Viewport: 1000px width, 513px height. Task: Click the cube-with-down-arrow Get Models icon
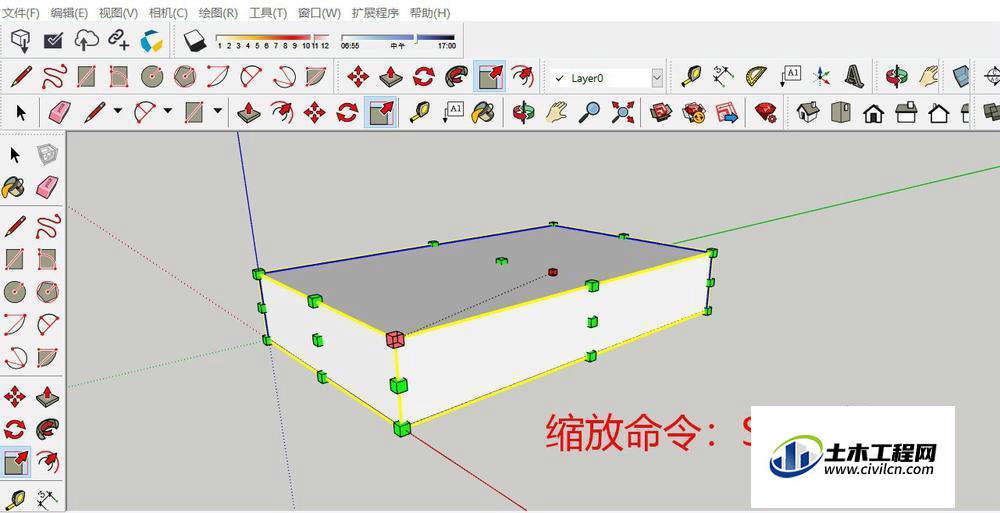[21, 40]
